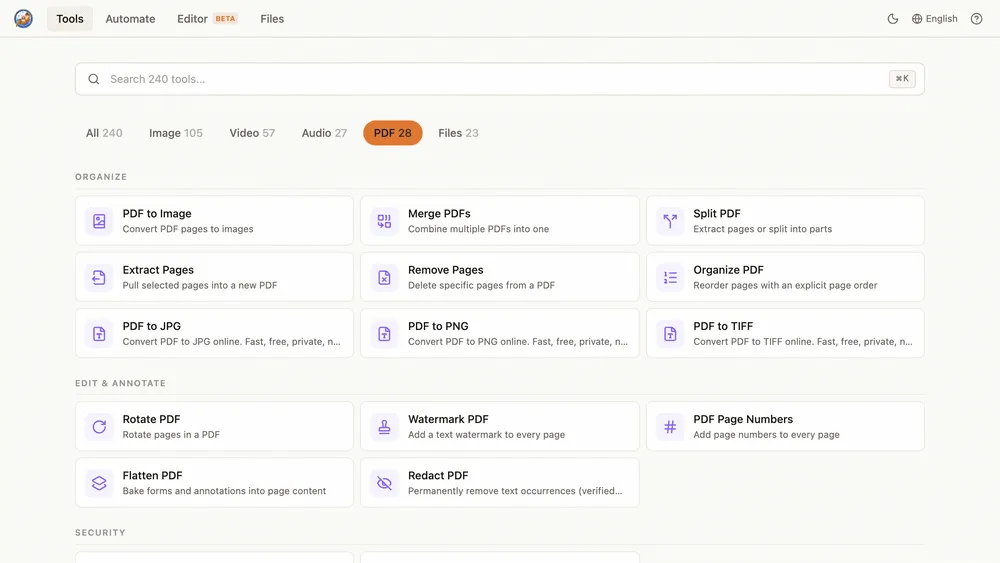Click the EDIT & ANNOTATE section heading
Viewport: 1000px width, 563px height.
click(121, 383)
